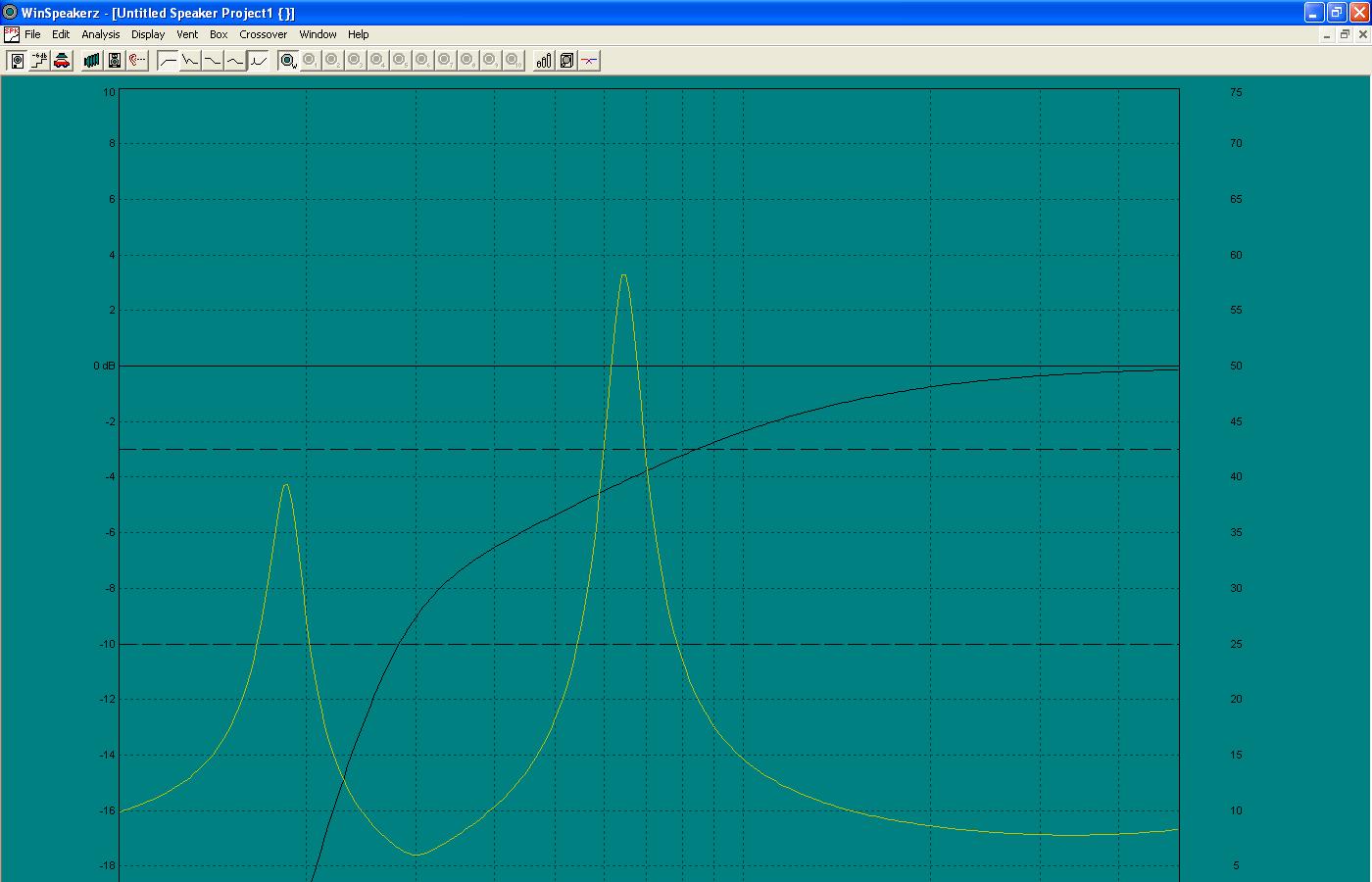Select the greyed driver number 7 button
Image resolution: width=1372 pixels, height=882 pixels.
coord(446,61)
